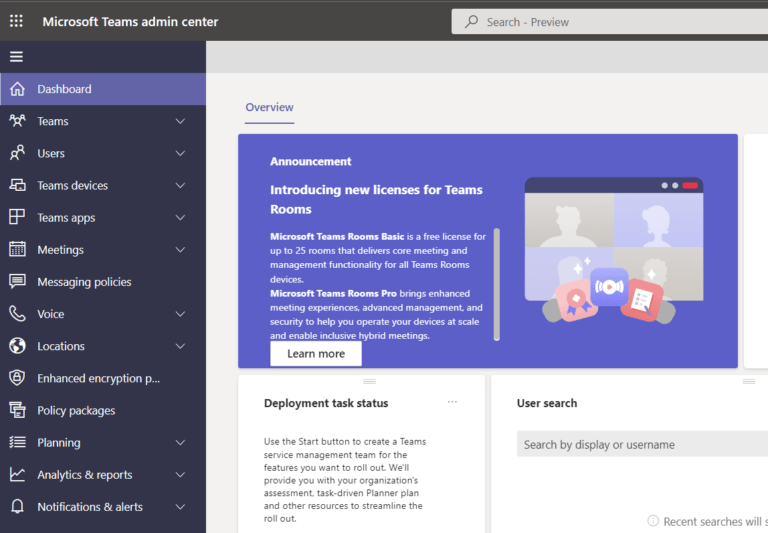The image size is (768, 533).
Task: Open the app launcher waffle icon
Action: tap(16, 21)
